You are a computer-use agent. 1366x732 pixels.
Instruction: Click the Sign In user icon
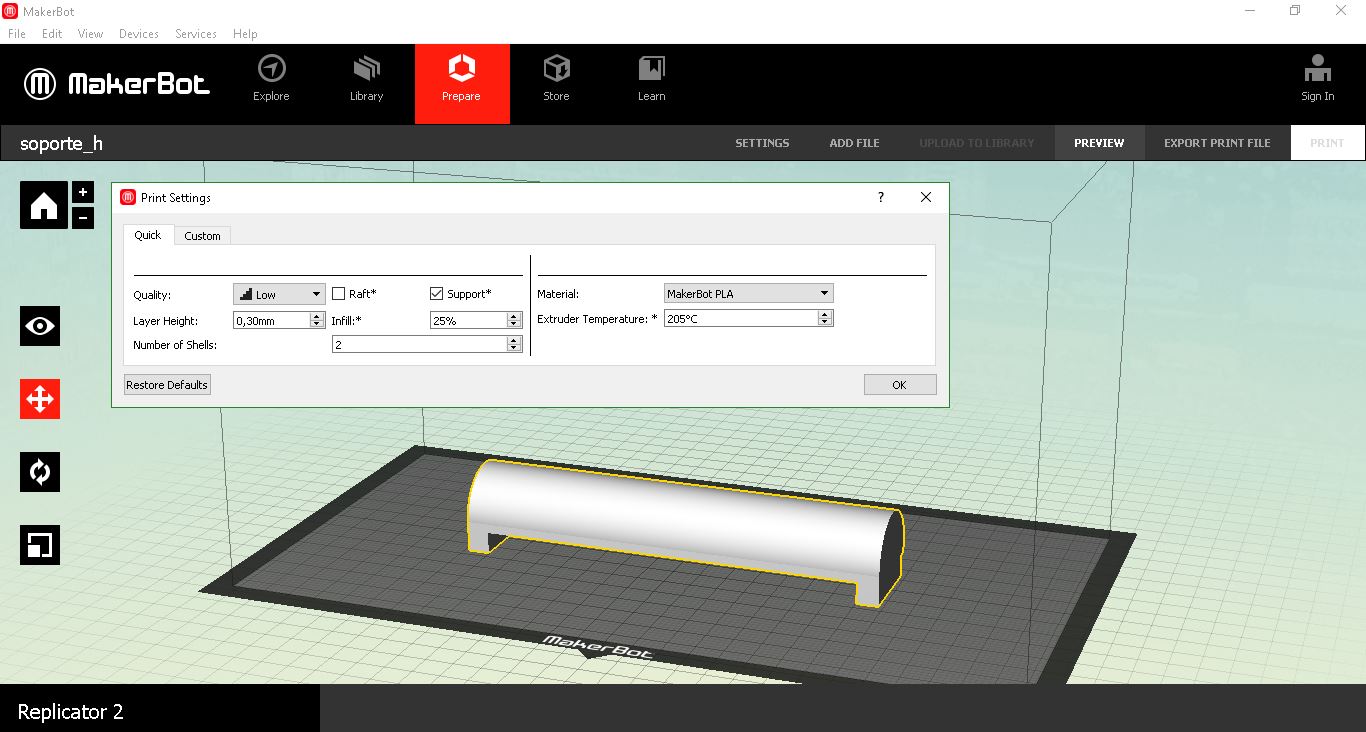tap(1317, 69)
